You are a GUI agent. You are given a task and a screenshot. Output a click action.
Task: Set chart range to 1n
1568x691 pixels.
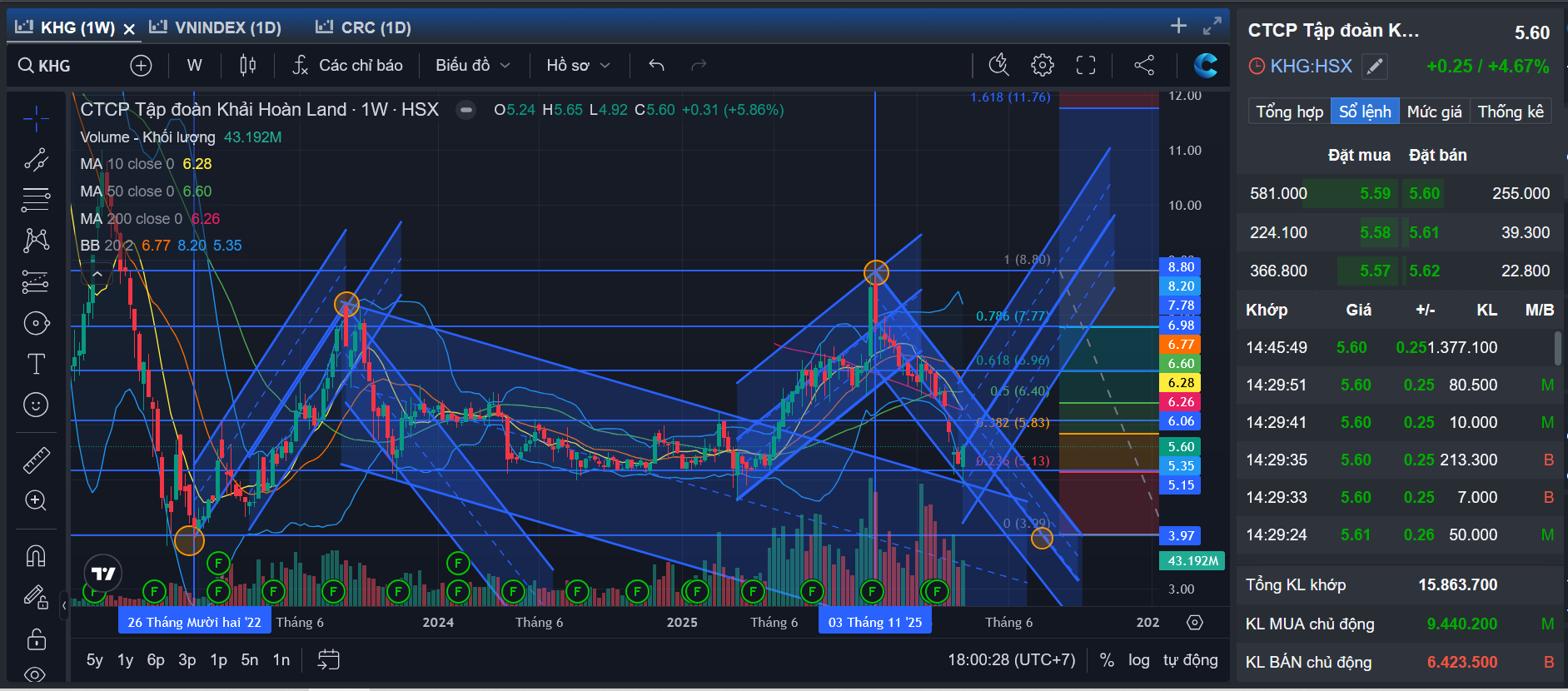tap(281, 660)
